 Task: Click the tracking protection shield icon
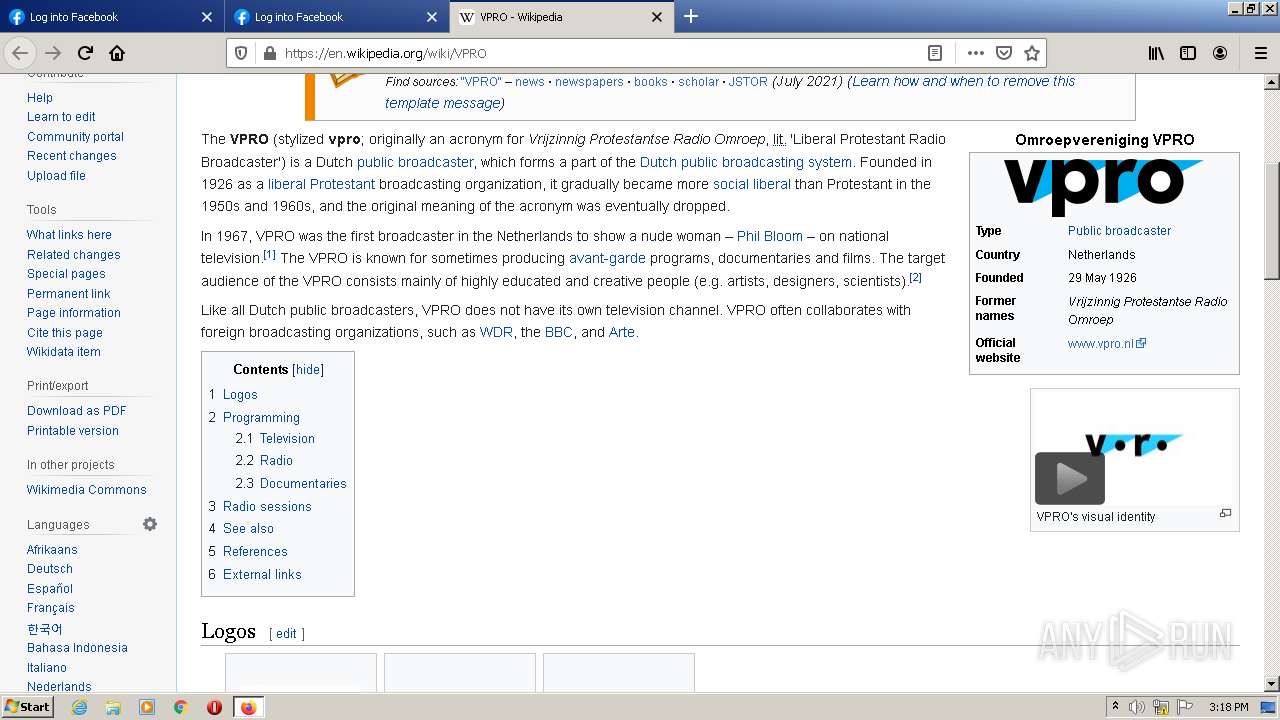point(241,53)
